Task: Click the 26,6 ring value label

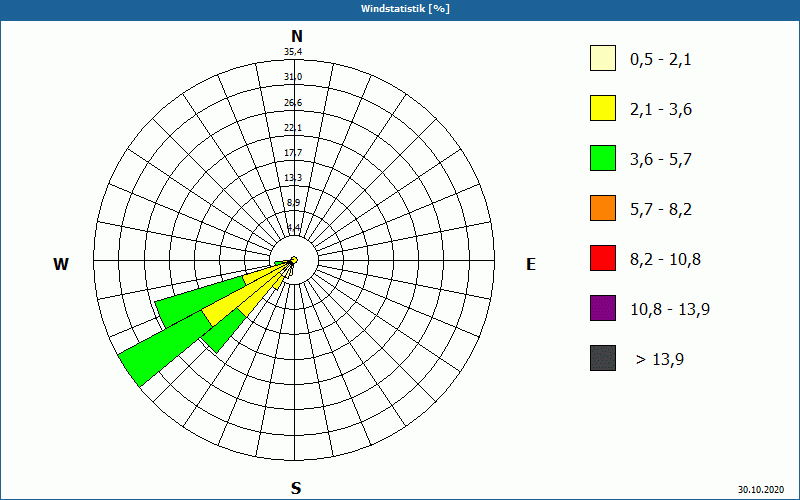Action: (293, 103)
